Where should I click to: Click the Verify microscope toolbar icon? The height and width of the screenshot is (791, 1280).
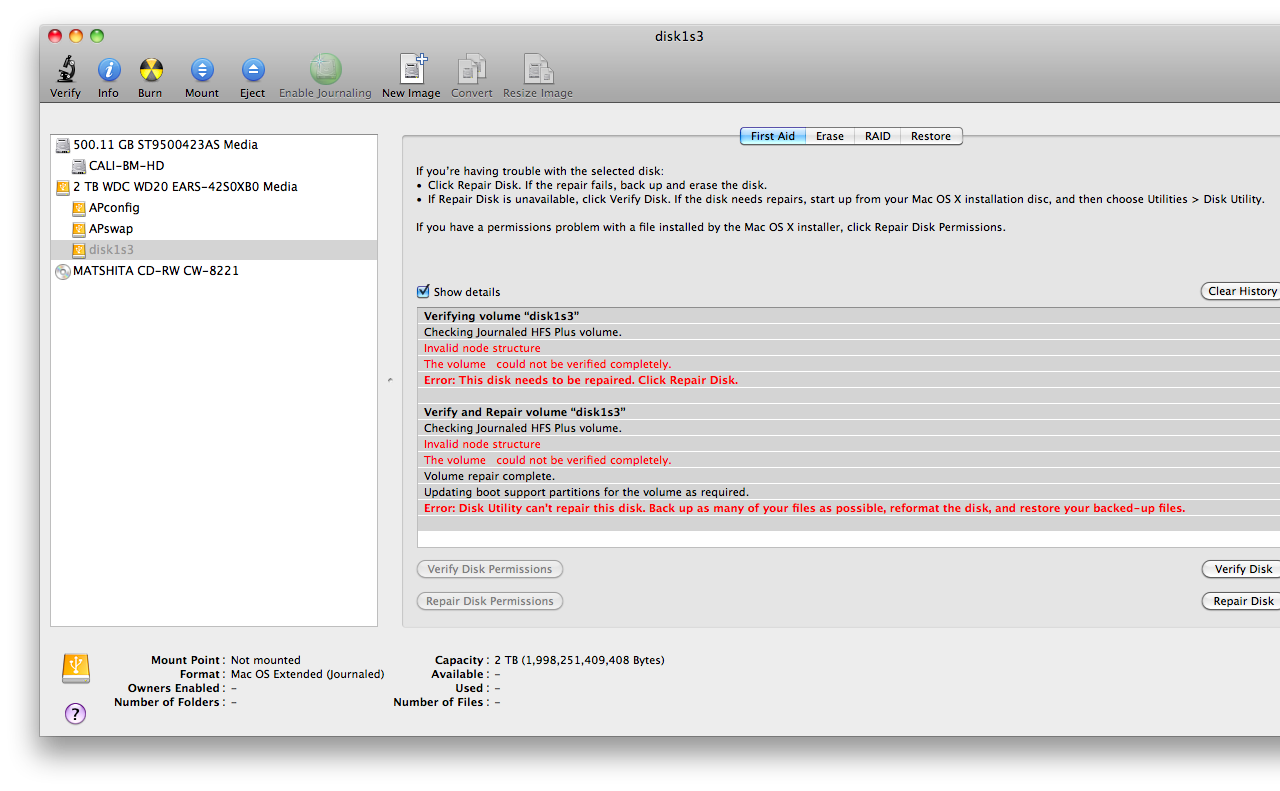coord(66,69)
